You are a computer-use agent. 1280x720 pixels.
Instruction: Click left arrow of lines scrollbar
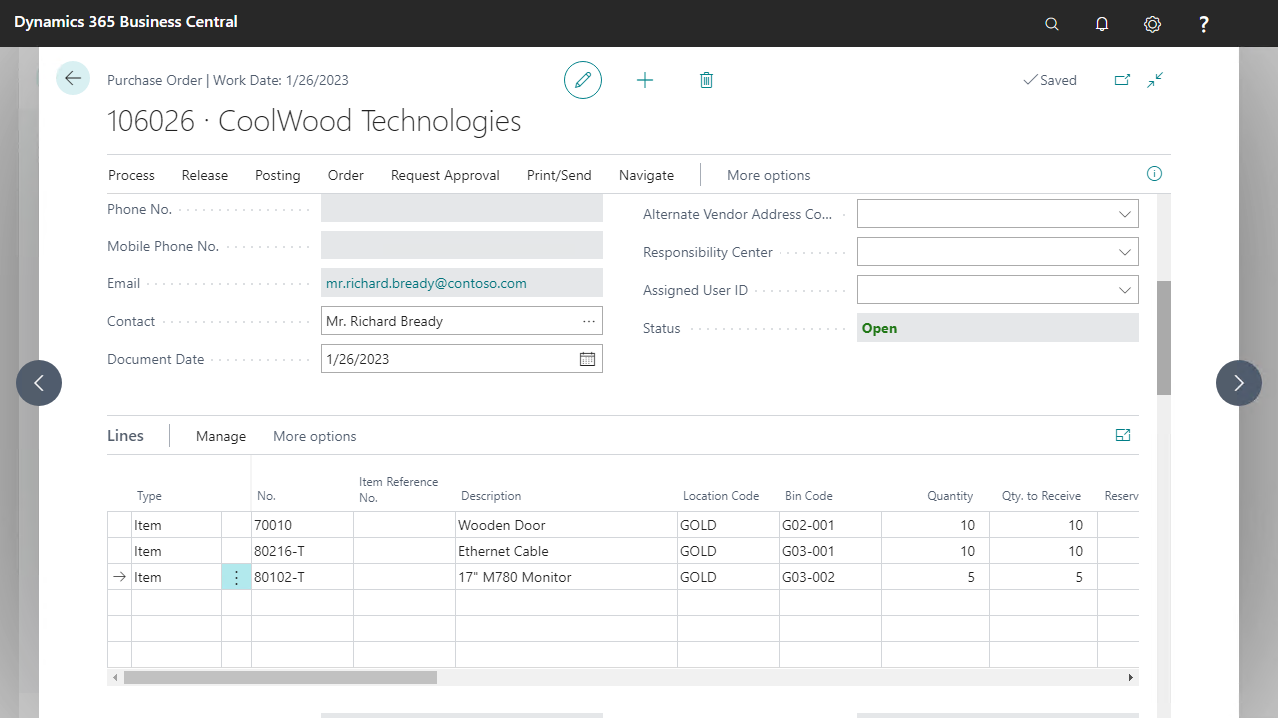(115, 677)
